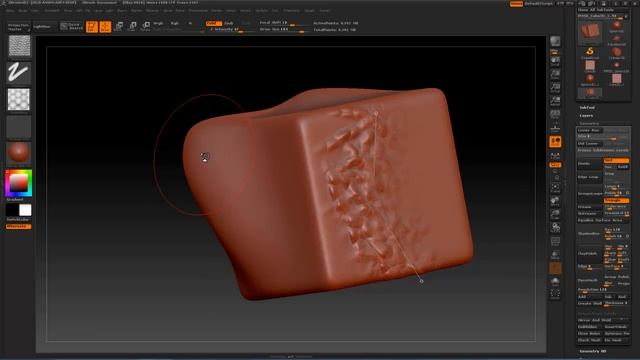Select the black secondary color swatch

click(12, 210)
